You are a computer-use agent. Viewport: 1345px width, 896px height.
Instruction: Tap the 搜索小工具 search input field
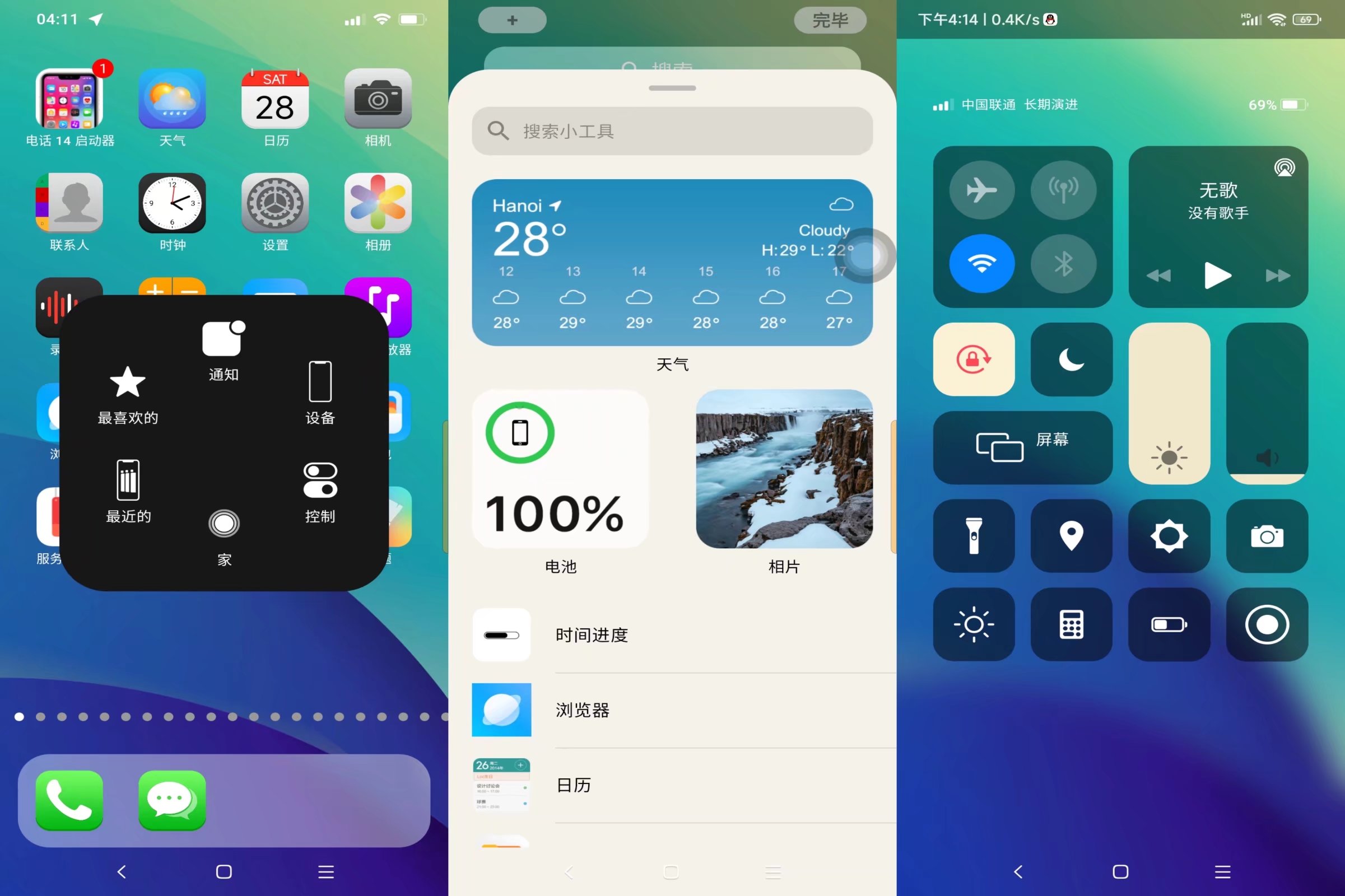(x=672, y=130)
